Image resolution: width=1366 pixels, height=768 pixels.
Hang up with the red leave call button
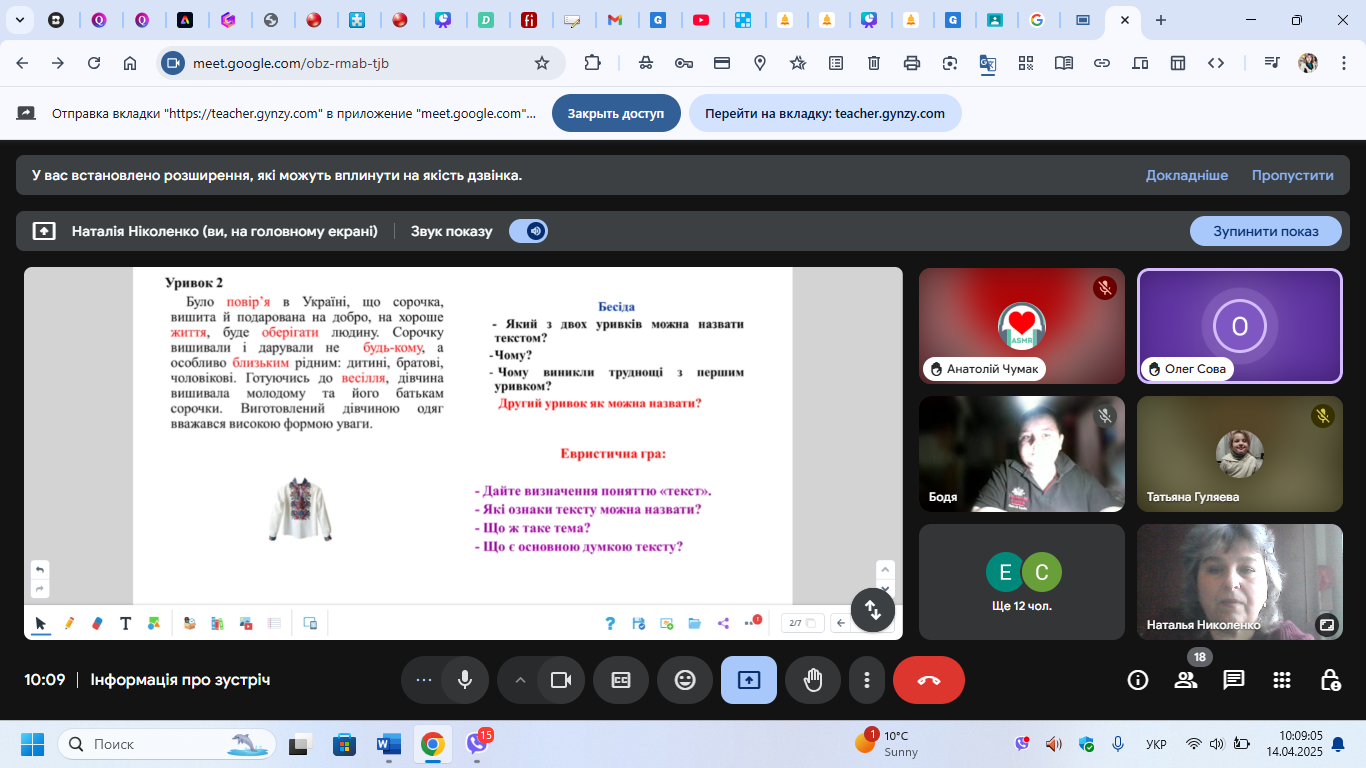pyautogui.click(x=929, y=680)
